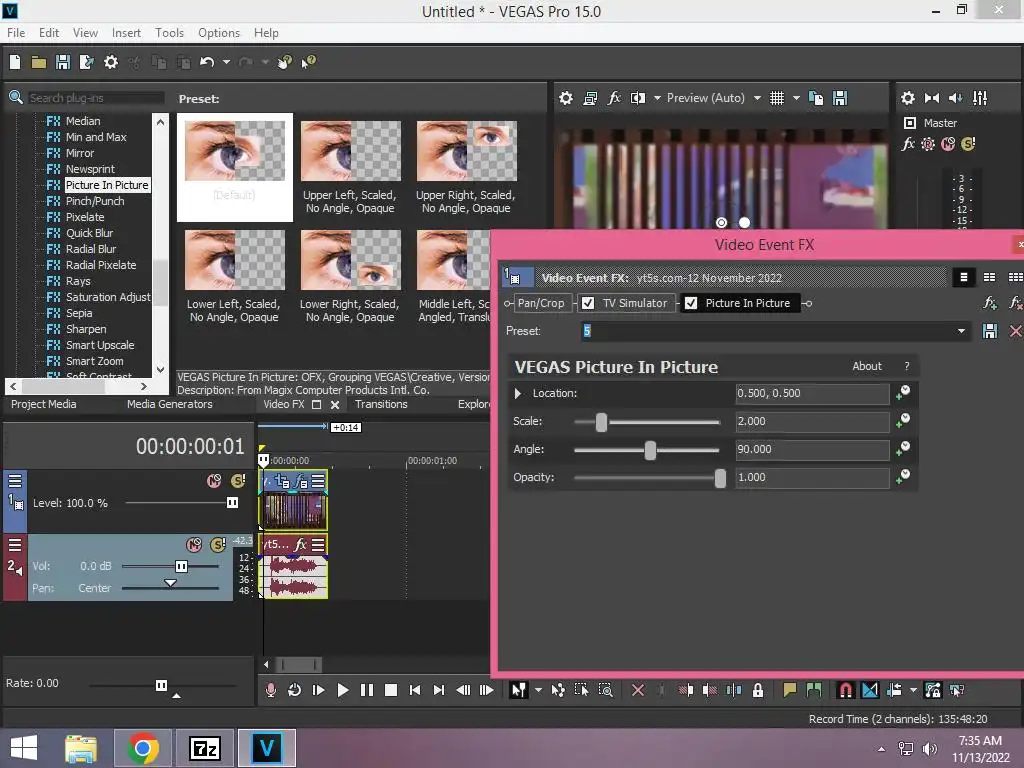
Task: Click the red delete X in edit toolbar
Action: (638, 690)
